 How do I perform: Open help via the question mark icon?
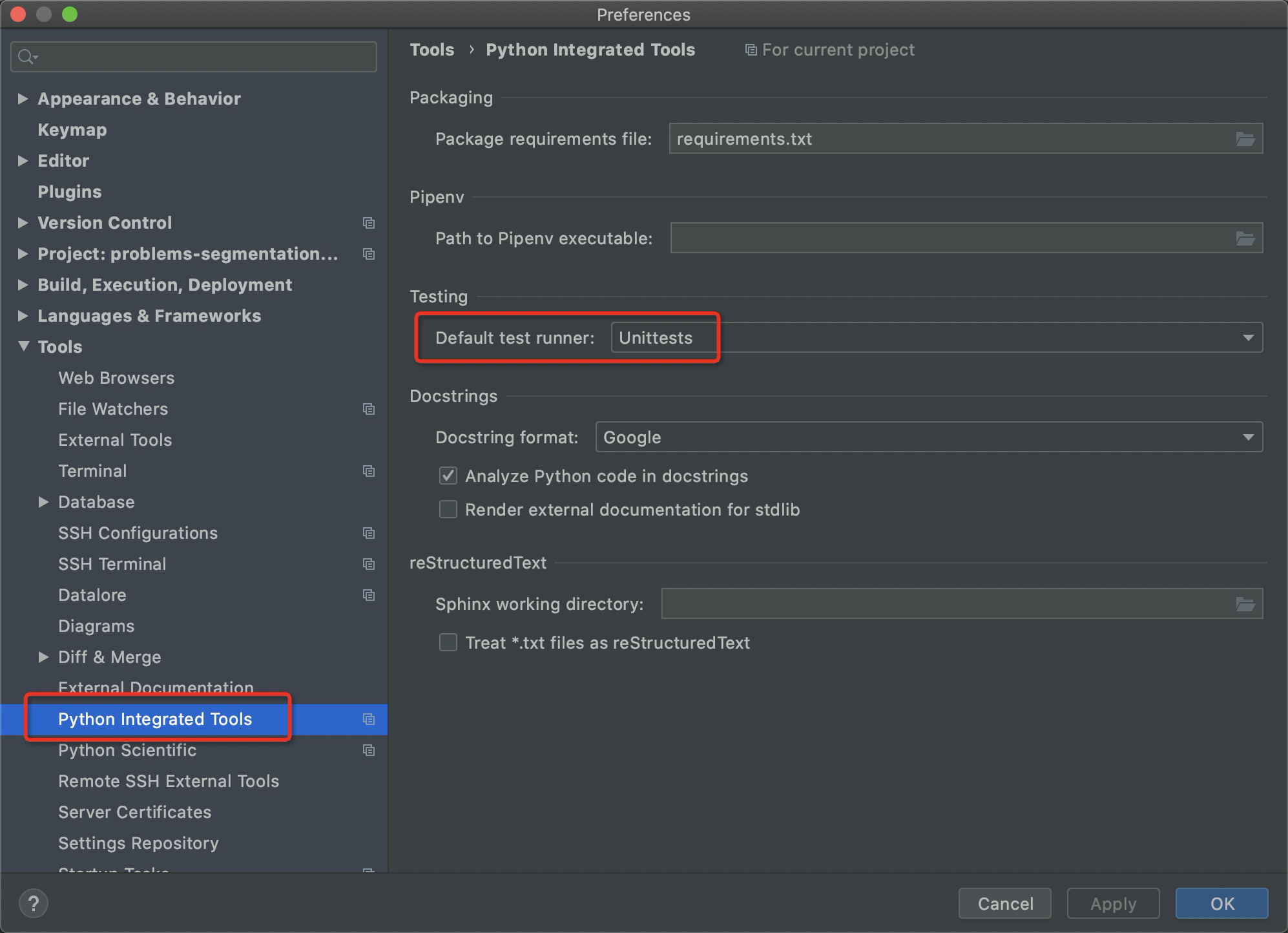(x=33, y=903)
